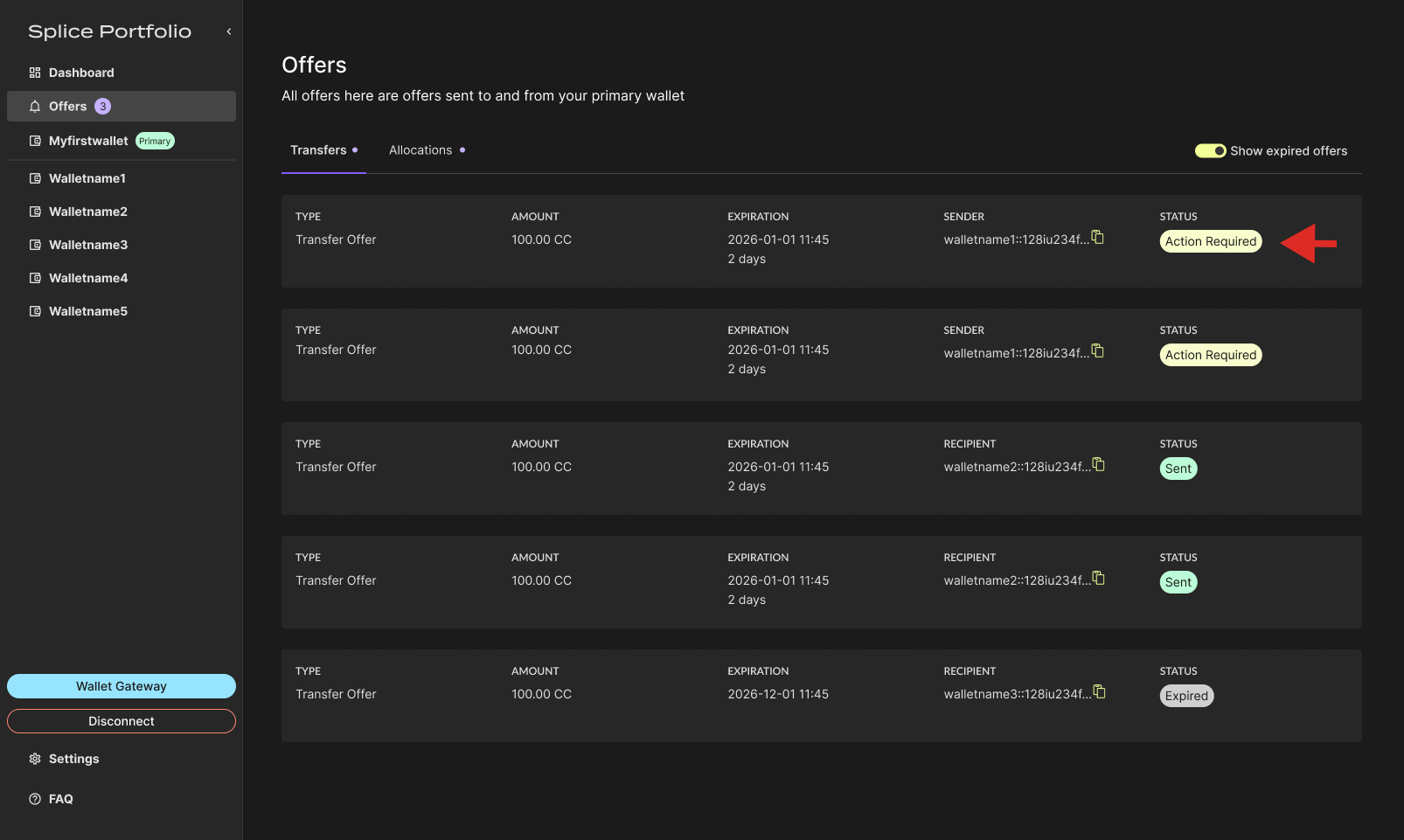Open Dashboard via its grid icon
1404x840 pixels.
point(35,73)
